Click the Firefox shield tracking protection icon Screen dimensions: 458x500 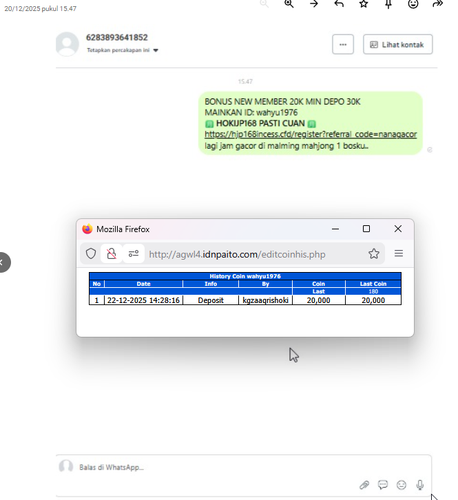(x=91, y=254)
